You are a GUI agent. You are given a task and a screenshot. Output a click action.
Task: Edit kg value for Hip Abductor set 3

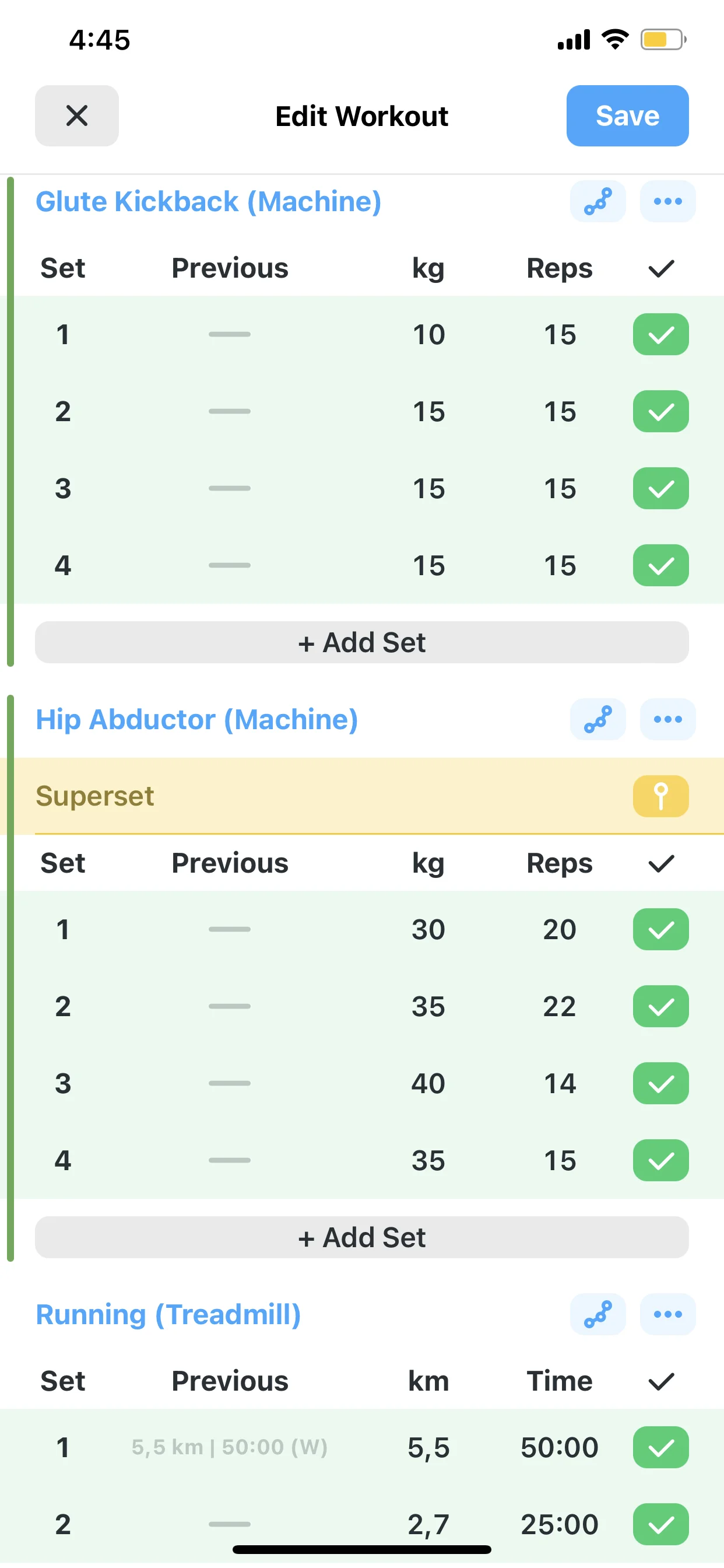point(428,1083)
